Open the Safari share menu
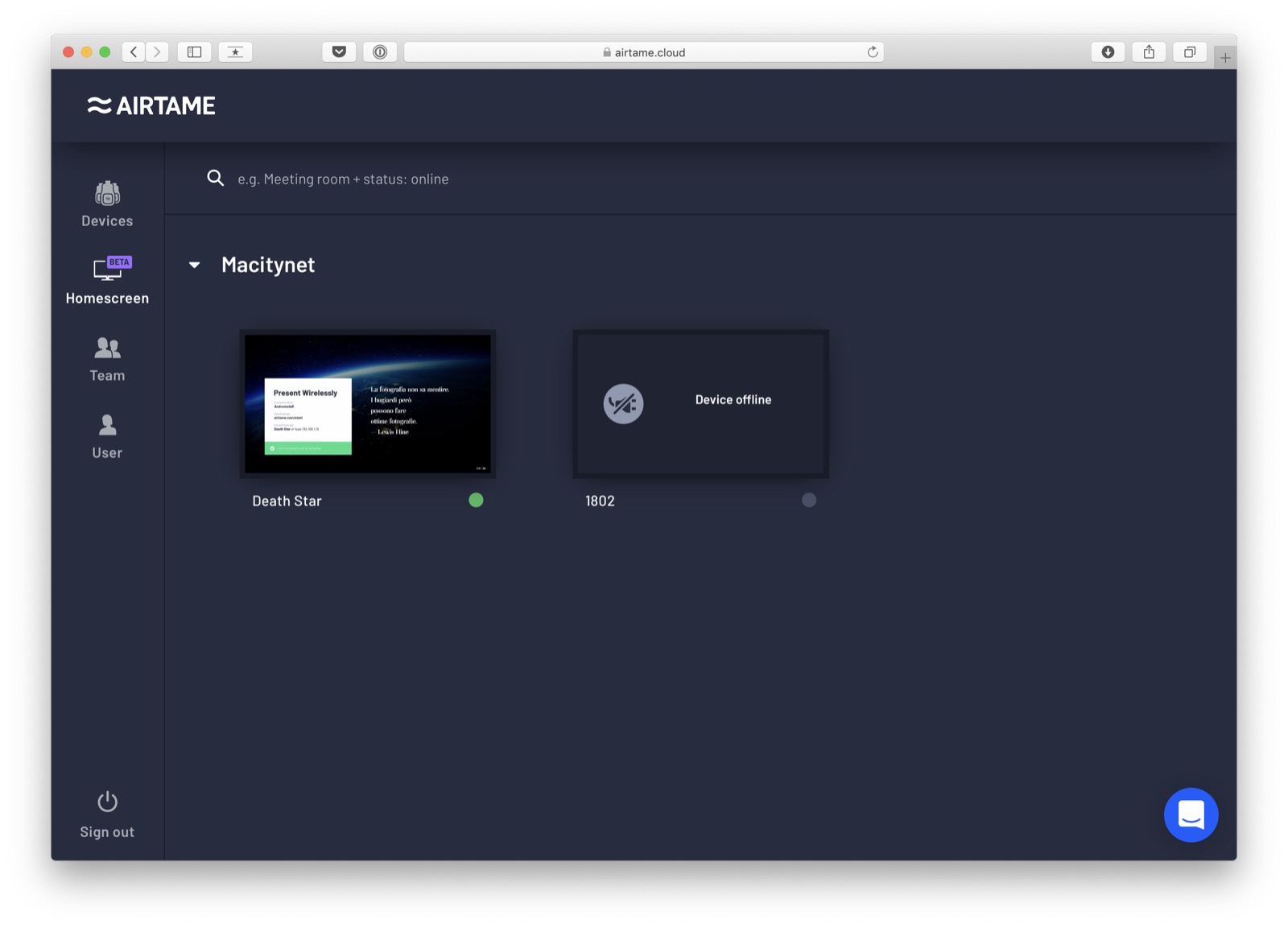The image size is (1288, 928). [1149, 52]
